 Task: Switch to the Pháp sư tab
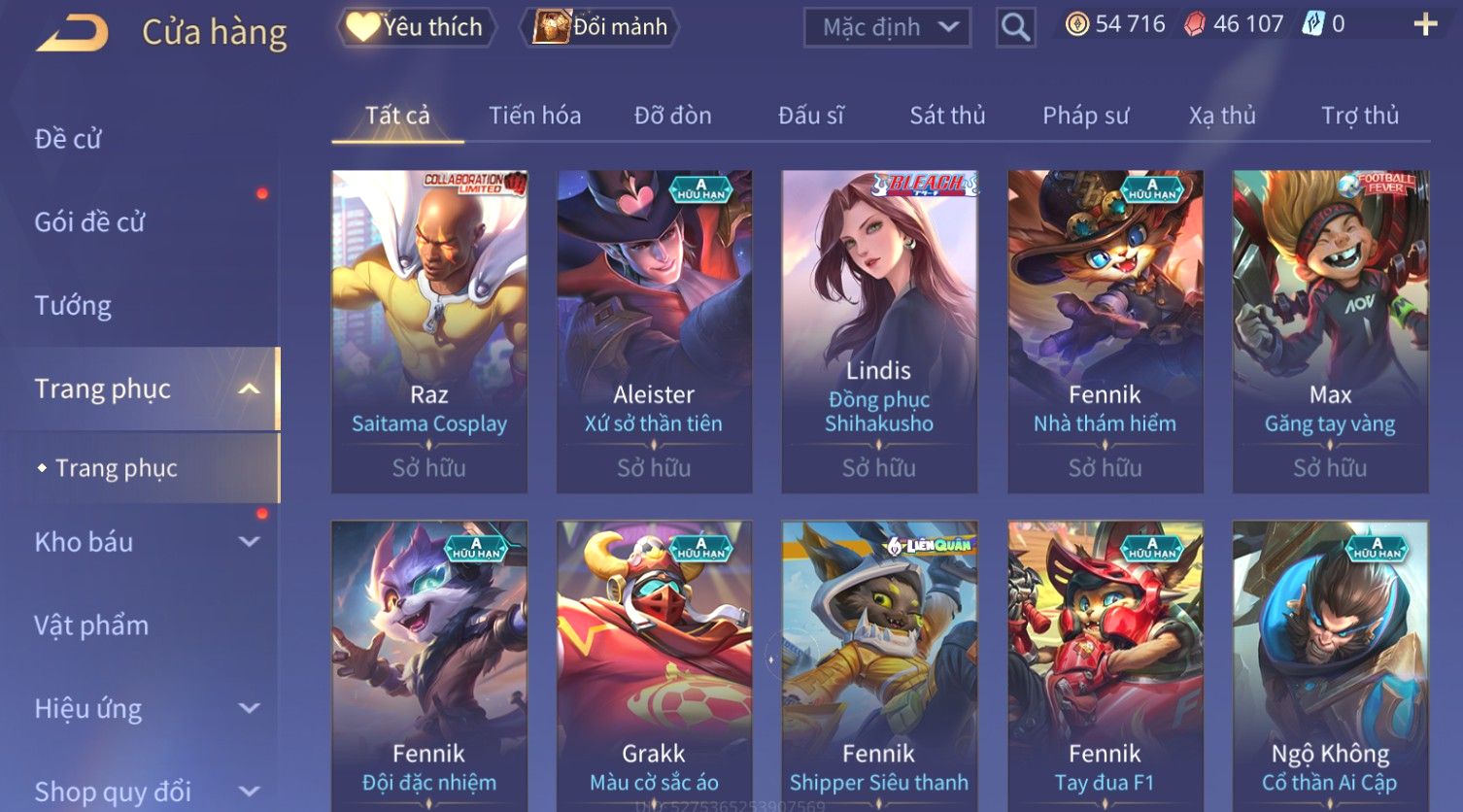[1085, 116]
